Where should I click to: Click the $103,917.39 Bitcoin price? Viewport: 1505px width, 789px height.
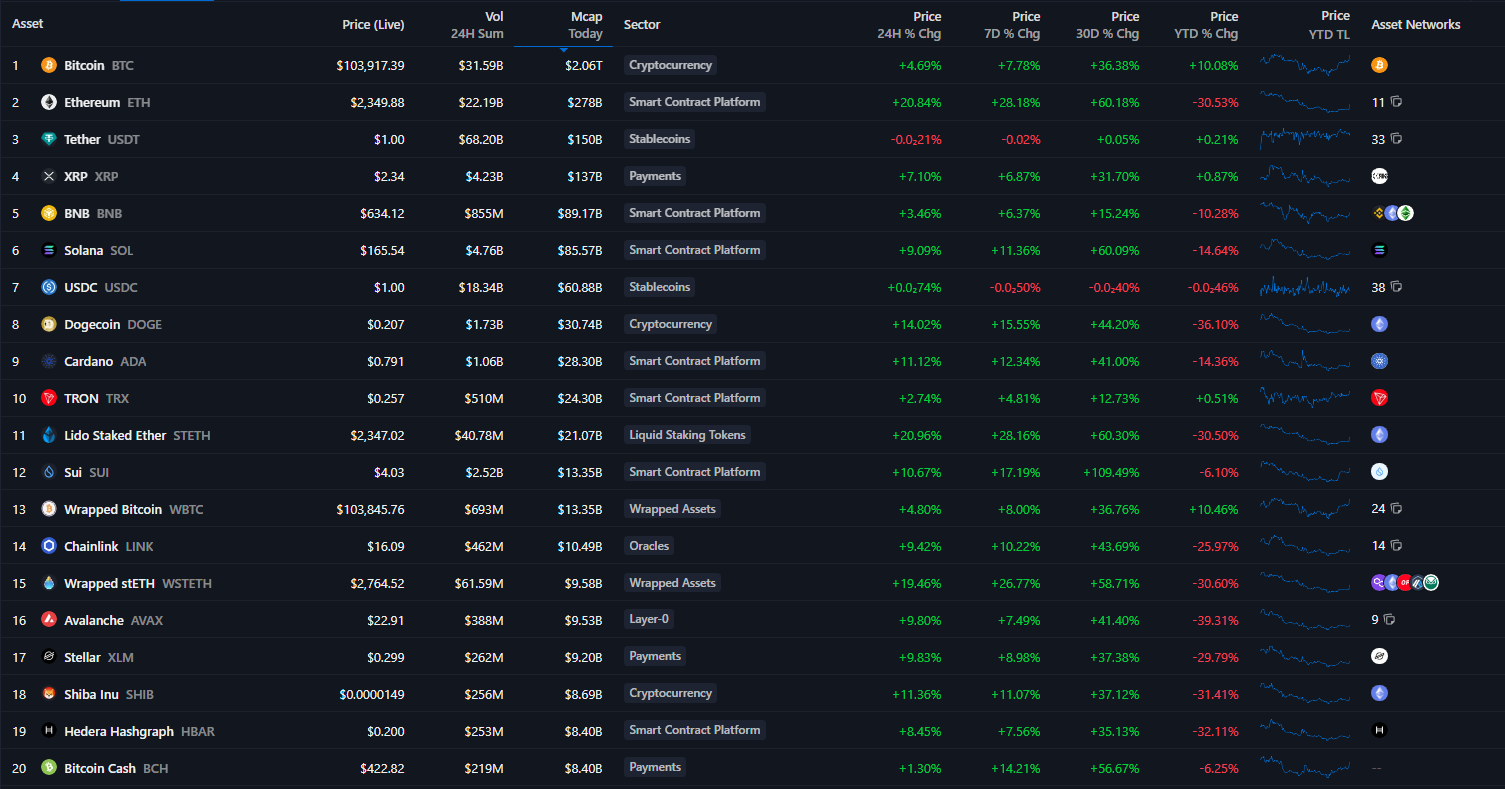coord(371,65)
